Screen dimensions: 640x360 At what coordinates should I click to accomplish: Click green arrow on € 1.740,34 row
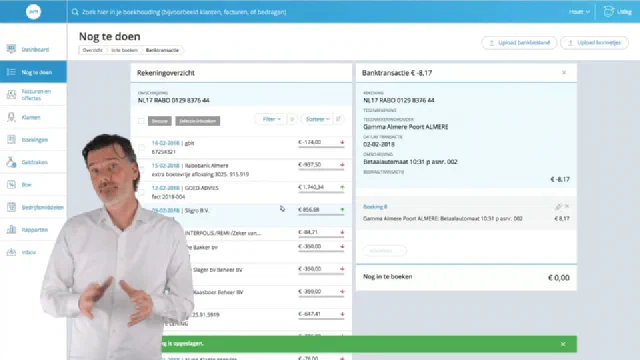pos(342,187)
